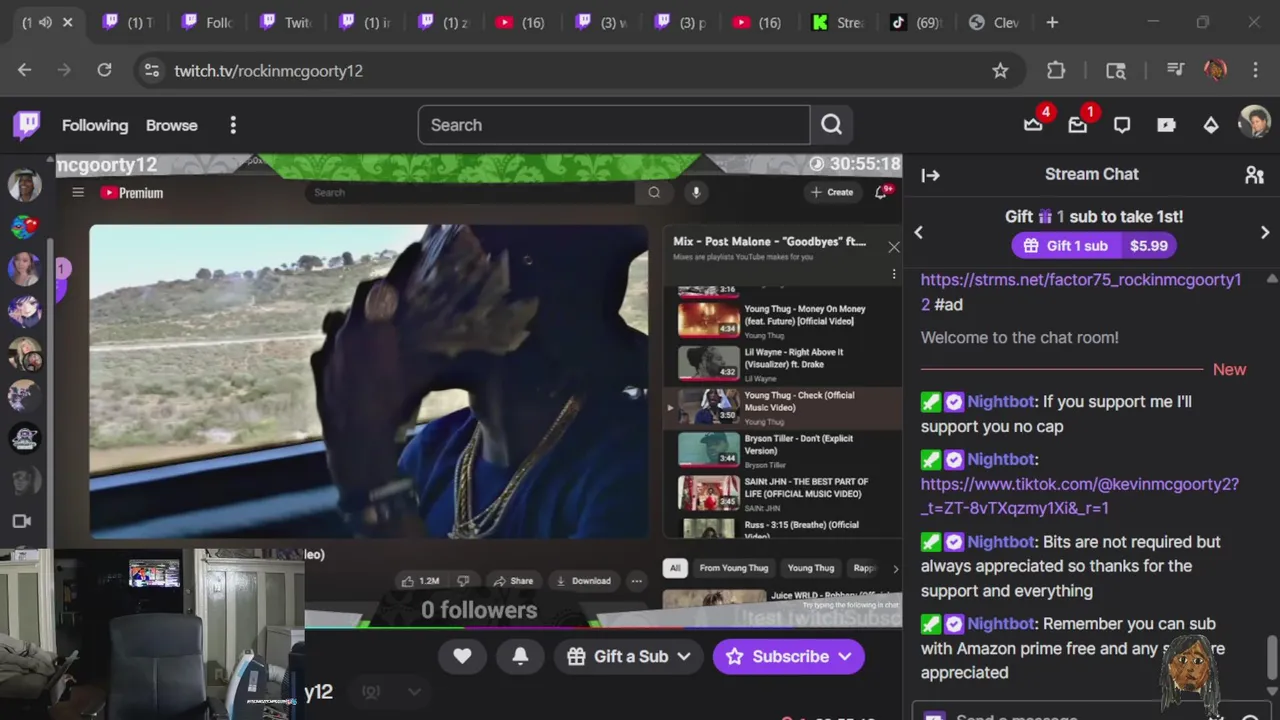Viewport: 1280px width, 720px height.
Task: Open Prime loot crown inbox
Action: tap(1033, 125)
